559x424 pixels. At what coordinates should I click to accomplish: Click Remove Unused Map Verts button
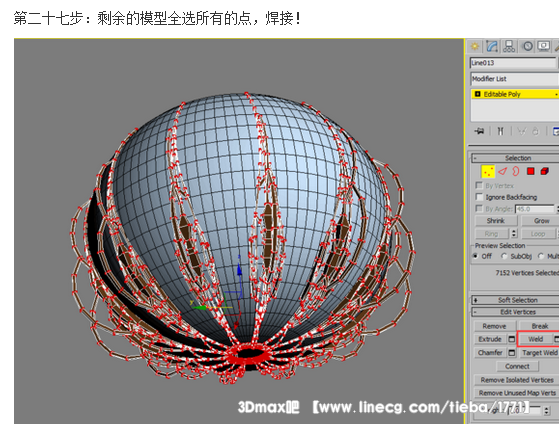517,393
